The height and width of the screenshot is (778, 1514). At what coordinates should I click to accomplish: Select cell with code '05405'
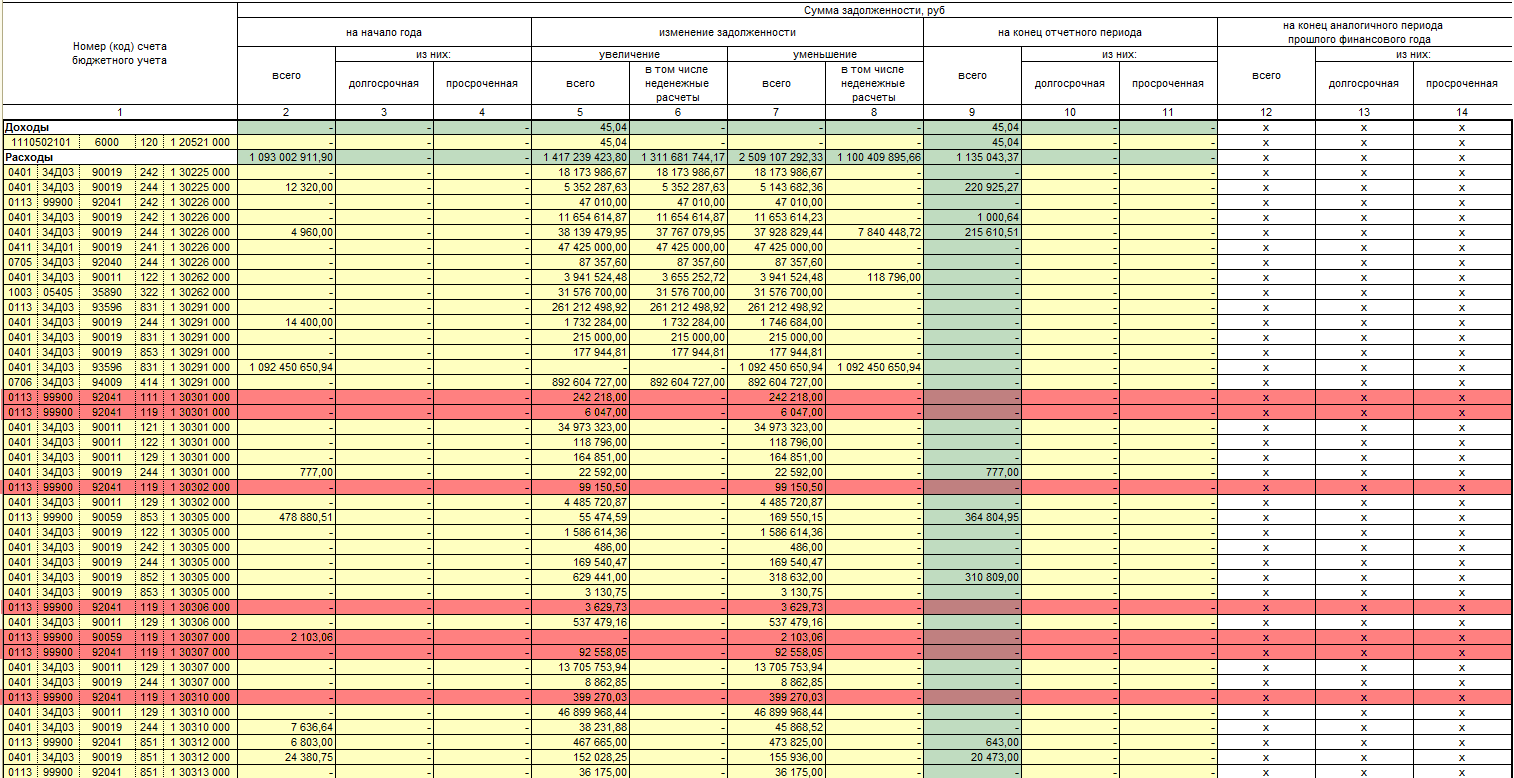tap(59, 292)
